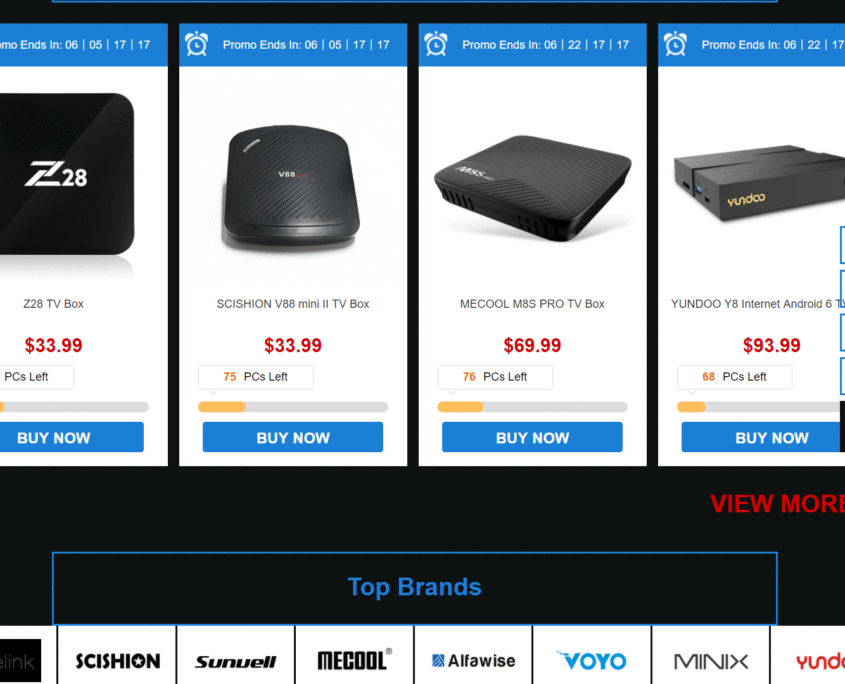Open the MINIX brand logo
845x684 pixels.
coord(711,660)
